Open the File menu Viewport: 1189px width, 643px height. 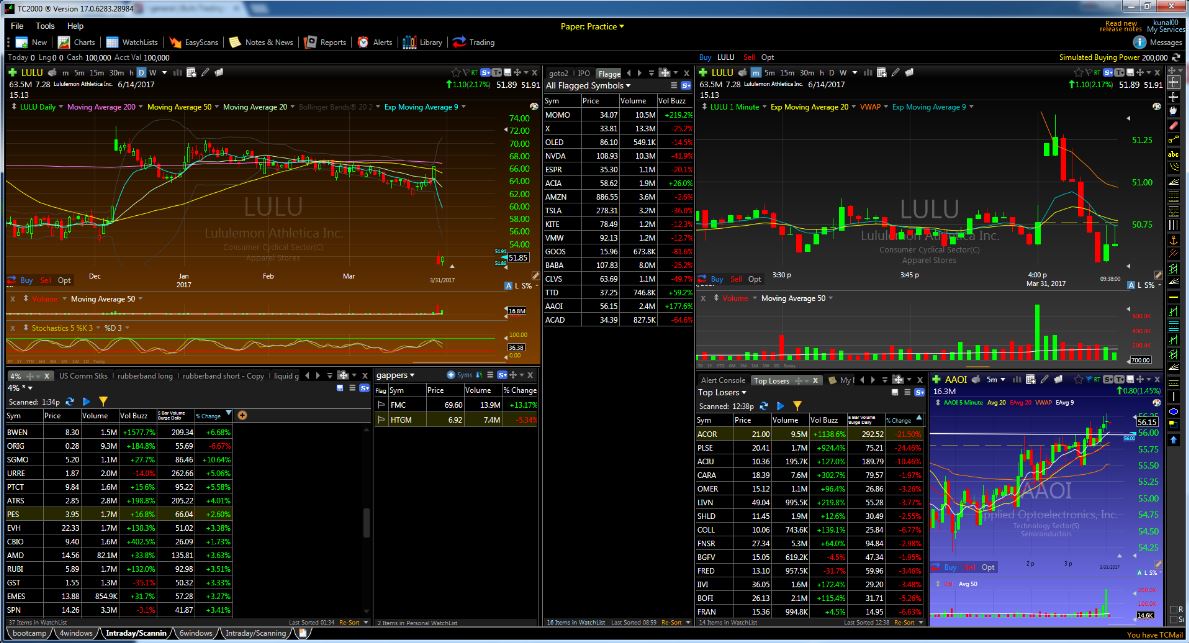pos(17,26)
